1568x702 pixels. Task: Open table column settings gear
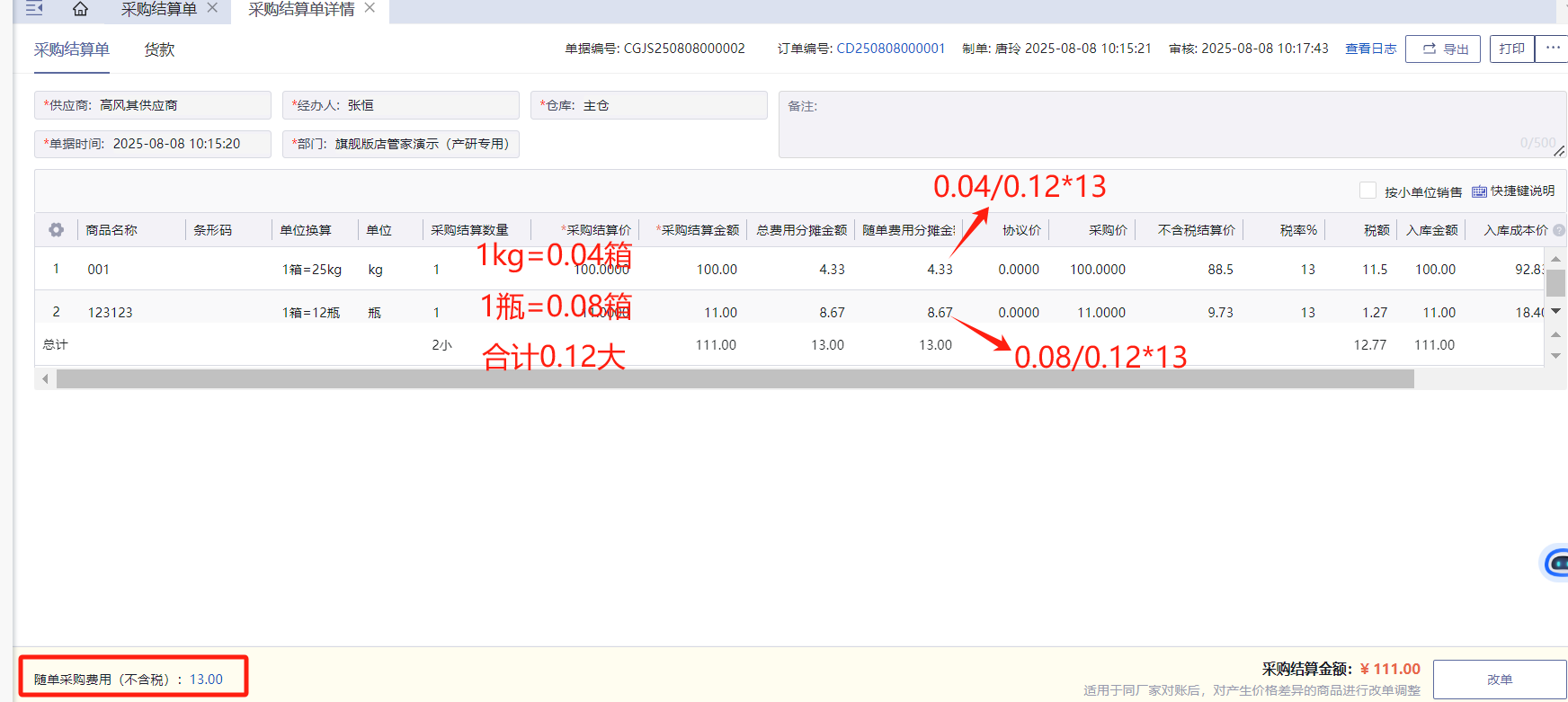(56, 230)
